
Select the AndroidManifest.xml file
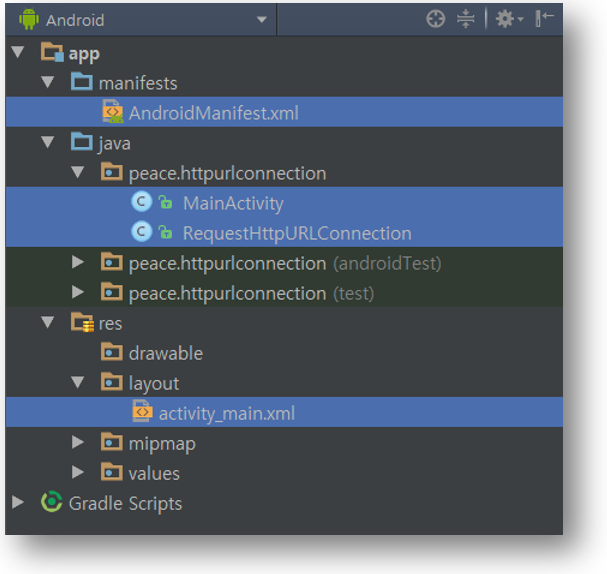pos(214,113)
